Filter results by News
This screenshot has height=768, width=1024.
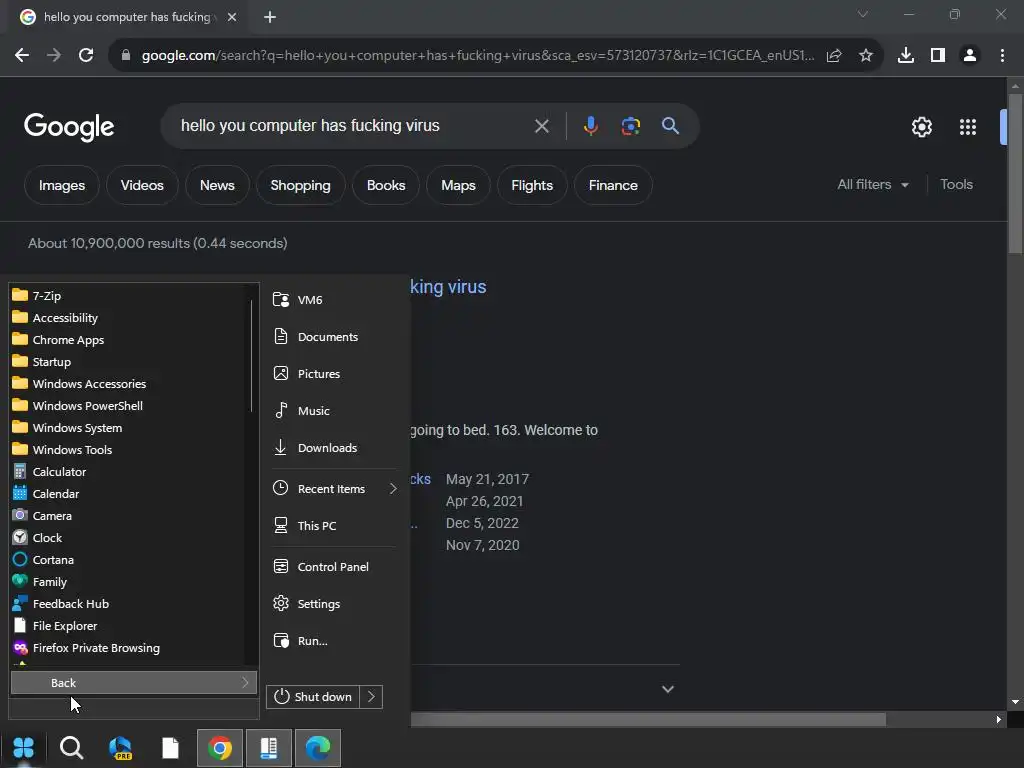217,185
